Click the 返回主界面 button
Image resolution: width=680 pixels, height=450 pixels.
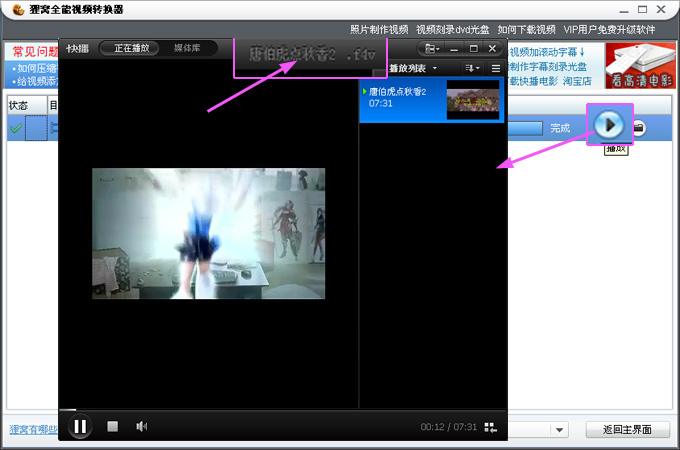[x=627, y=430]
